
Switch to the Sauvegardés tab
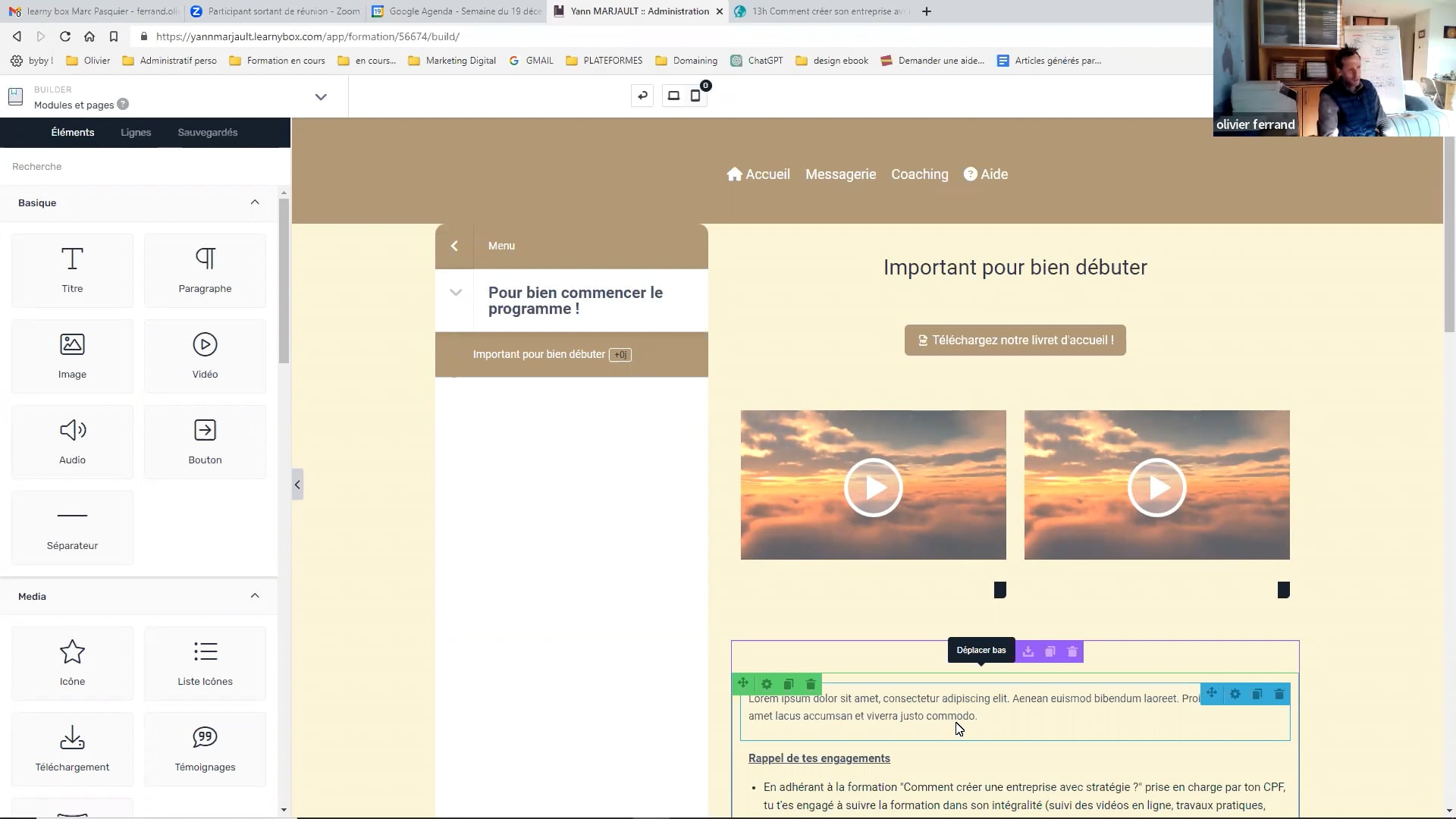(207, 132)
